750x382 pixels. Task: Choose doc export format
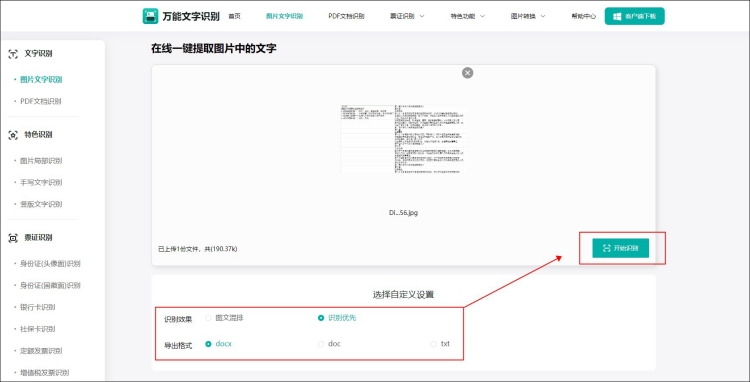point(321,344)
